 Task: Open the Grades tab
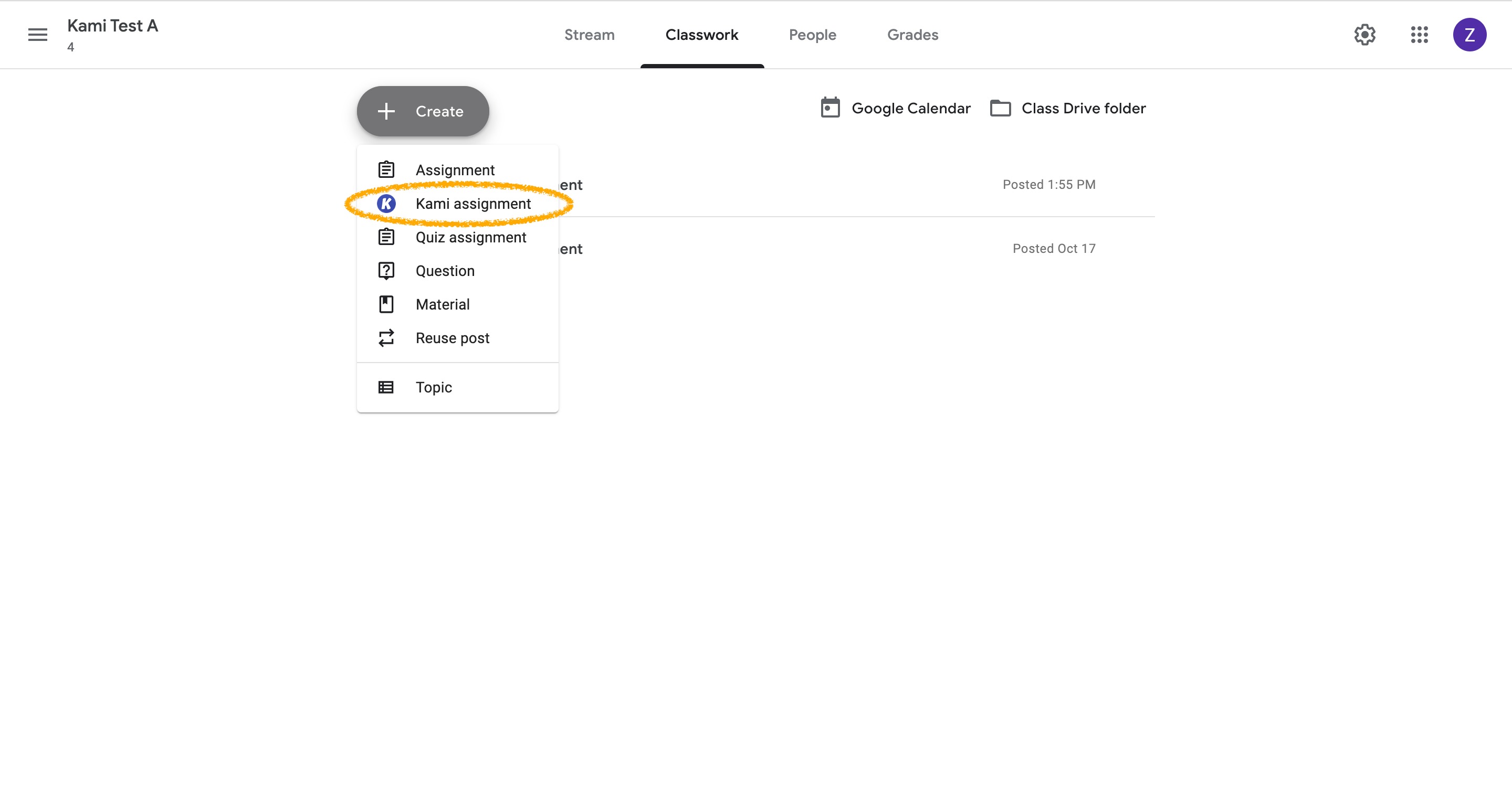(x=913, y=35)
